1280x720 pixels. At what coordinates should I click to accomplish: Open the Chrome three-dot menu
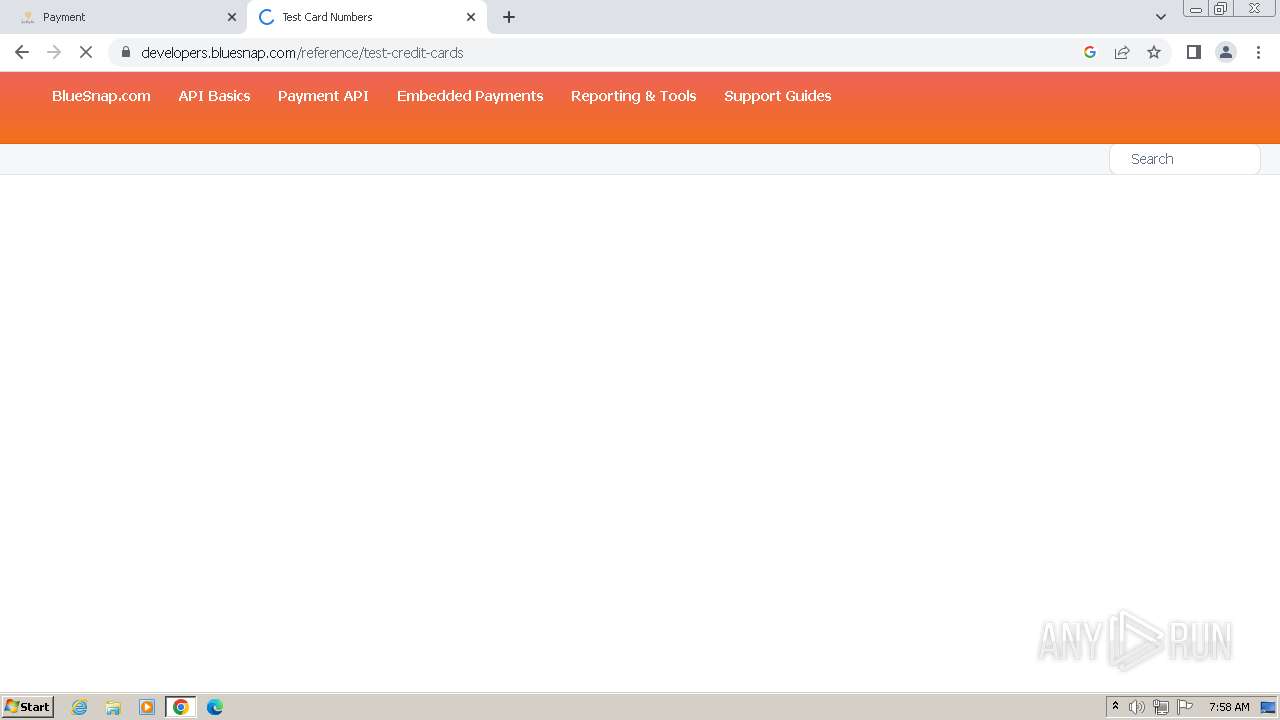pyautogui.click(x=1258, y=52)
